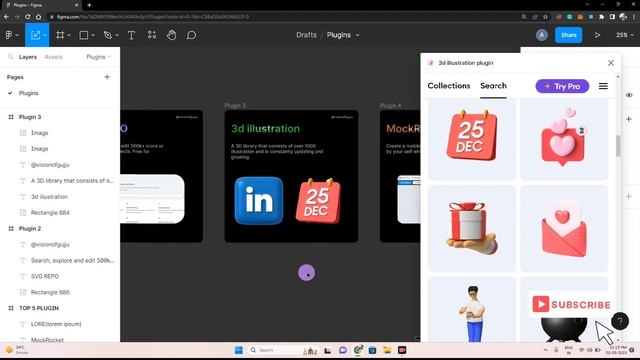Select the MockRocket layer
Image resolution: width=640 pixels, height=360 pixels.
tap(47, 340)
